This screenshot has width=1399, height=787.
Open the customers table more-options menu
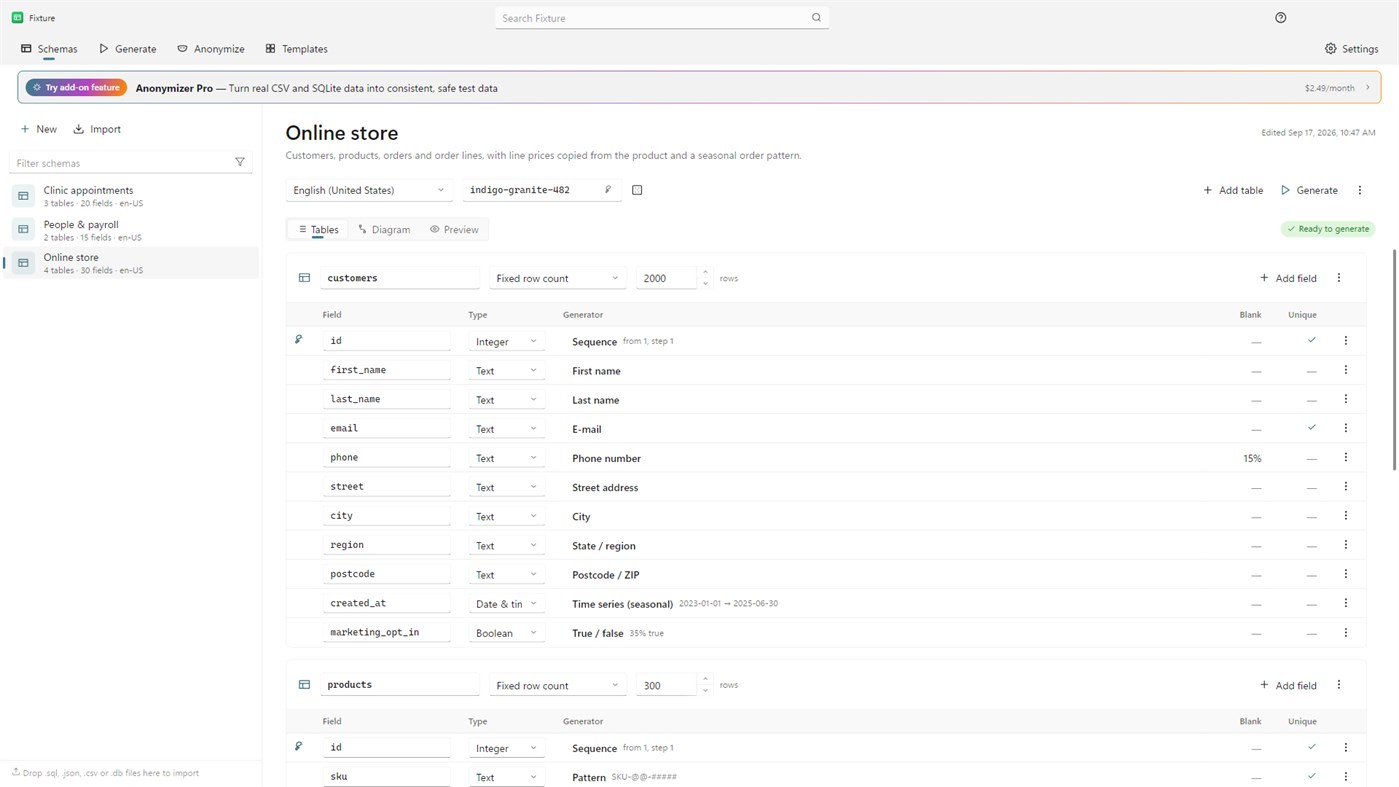click(x=1339, y=278)
